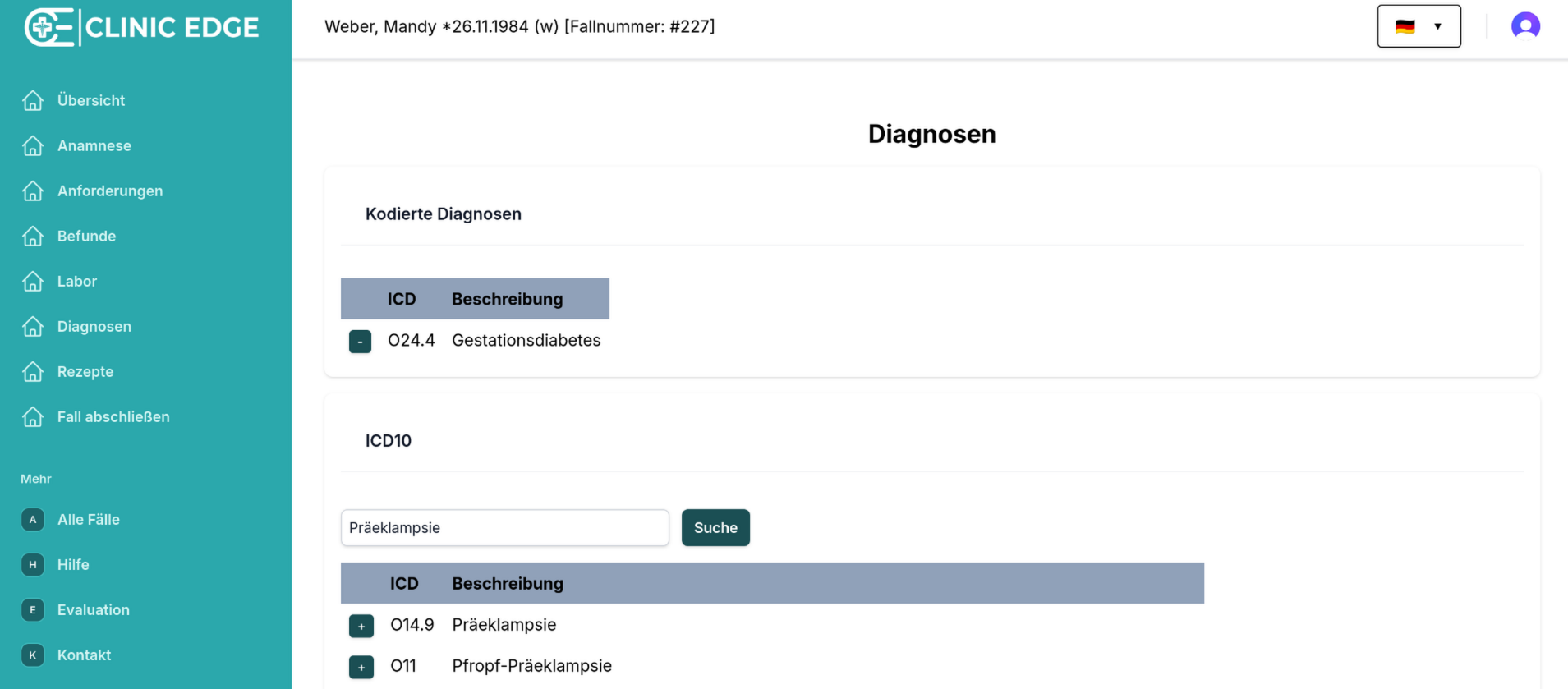Open the user profile avatar
The height and width of the screenshot is (689, 1568).
click(1525, 26)
